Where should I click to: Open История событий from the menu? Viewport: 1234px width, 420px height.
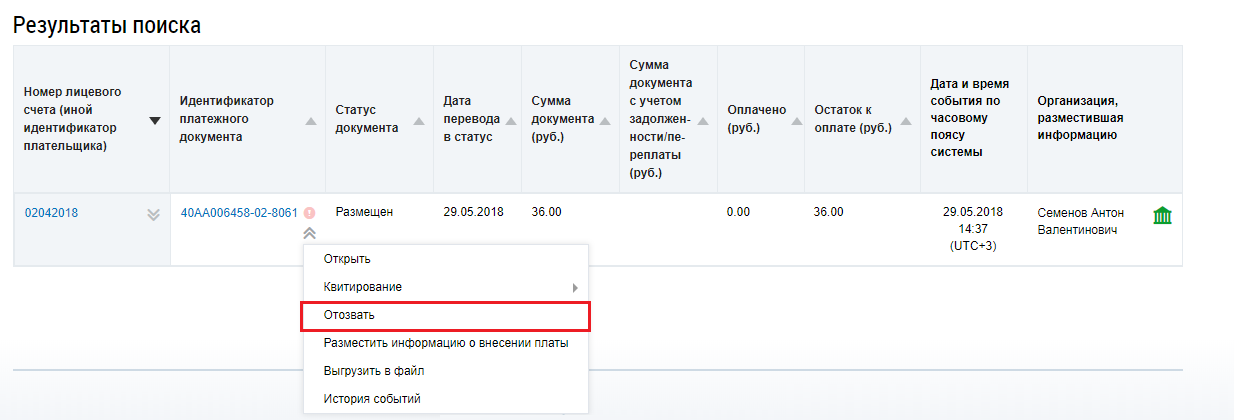[372, 399]
